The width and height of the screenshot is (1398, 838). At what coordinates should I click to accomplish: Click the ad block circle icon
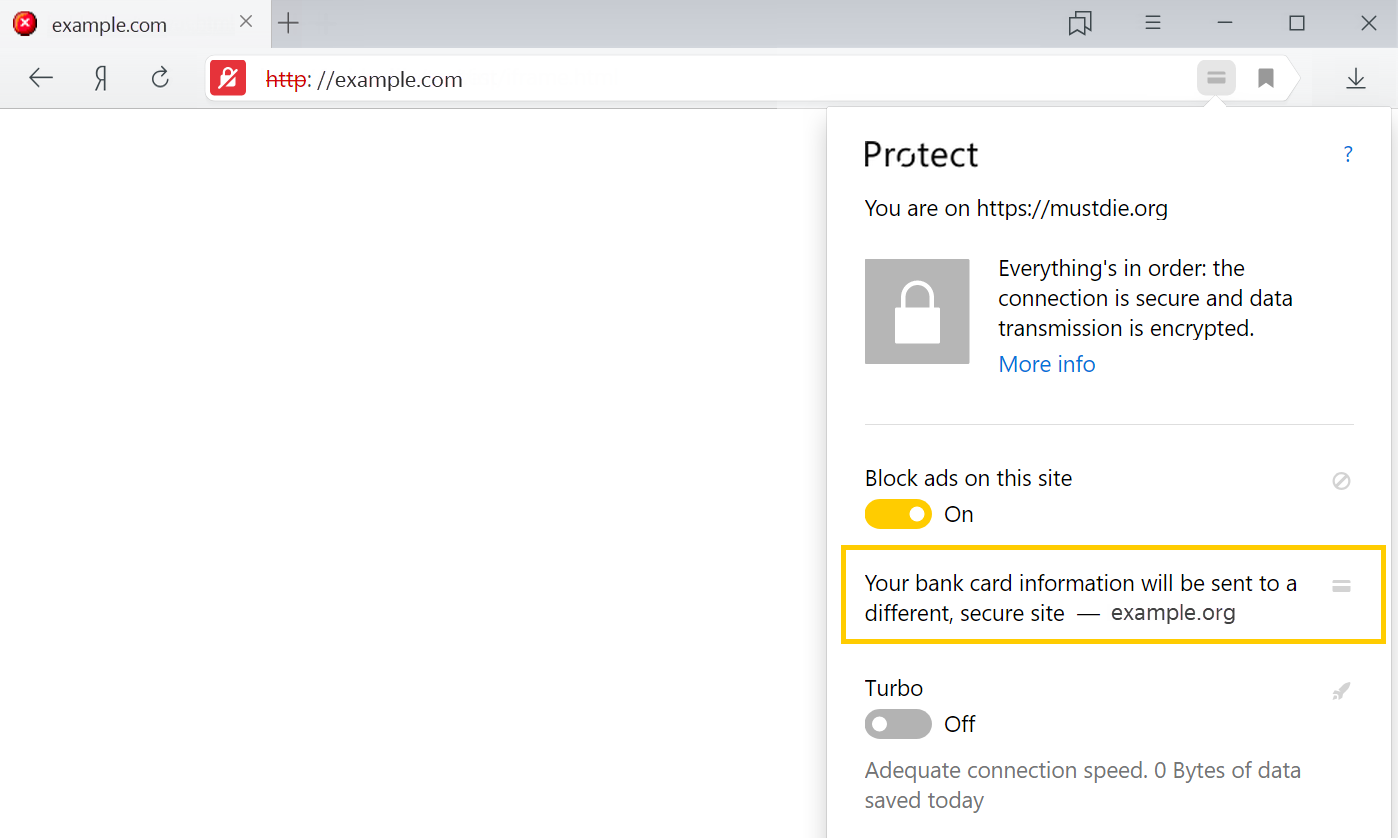[x=1342, y=481]
